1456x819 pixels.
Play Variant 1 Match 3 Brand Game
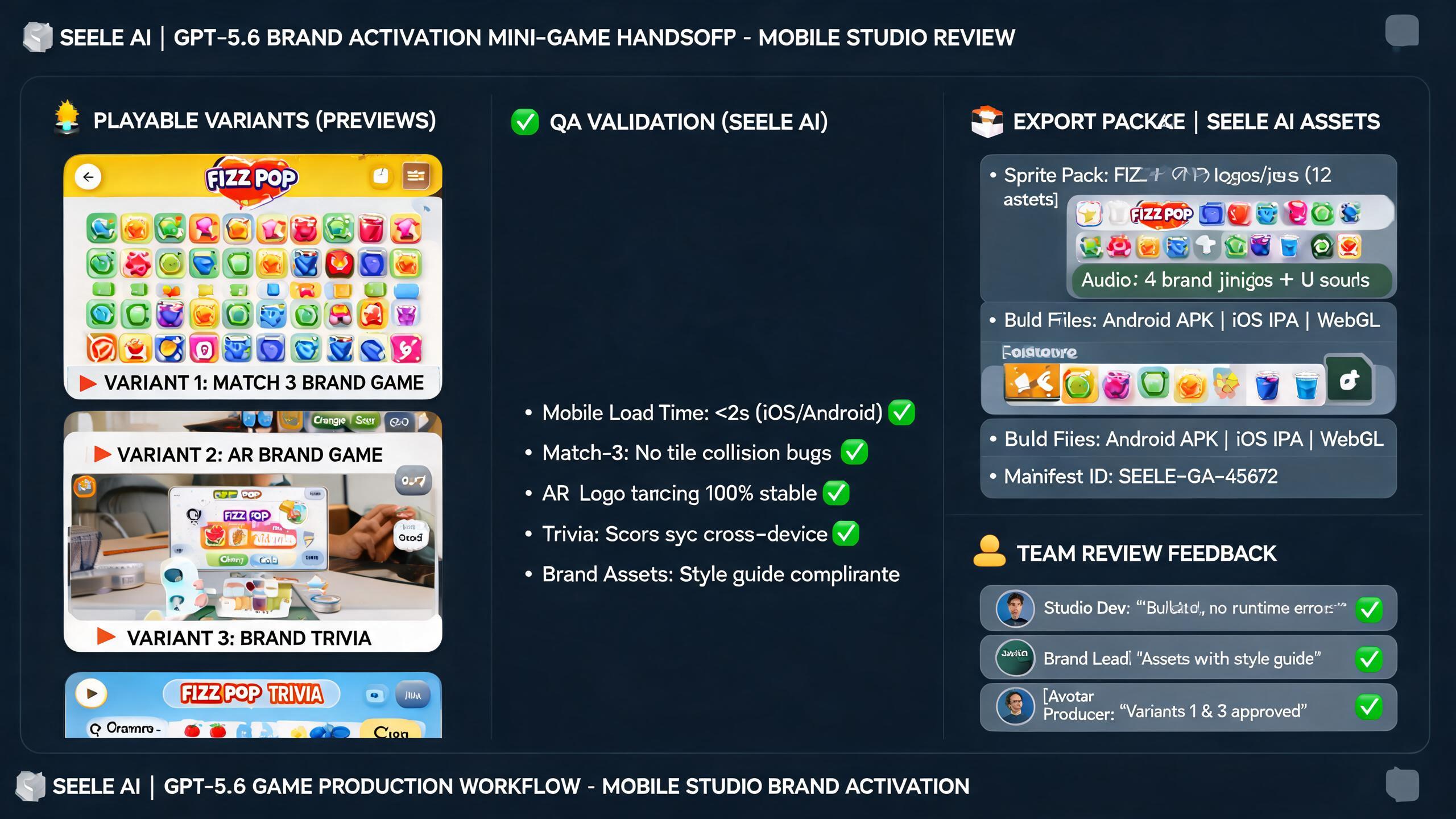pyautogui.click(x=88, y=383)
